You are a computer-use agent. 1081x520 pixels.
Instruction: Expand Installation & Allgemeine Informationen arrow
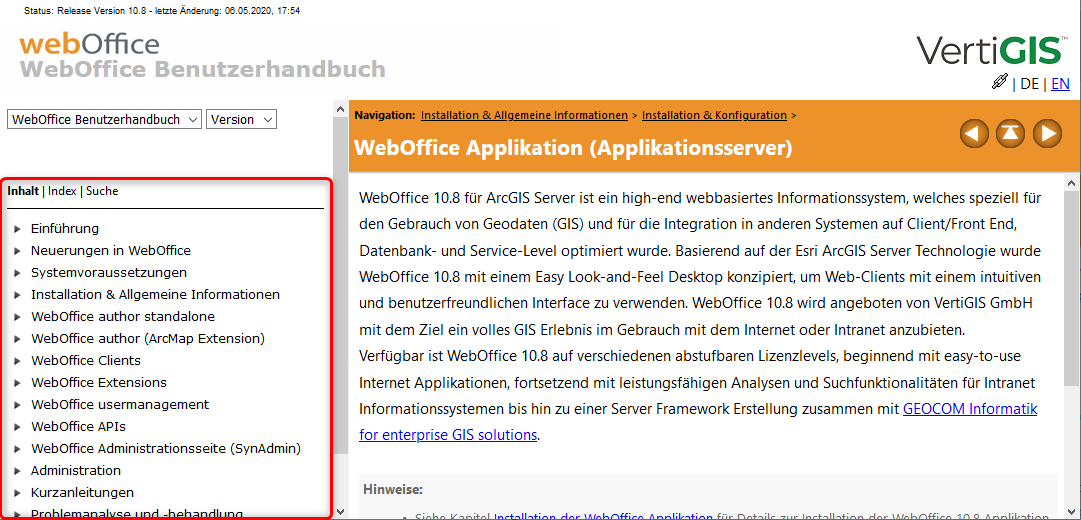(x=17, y=294)
